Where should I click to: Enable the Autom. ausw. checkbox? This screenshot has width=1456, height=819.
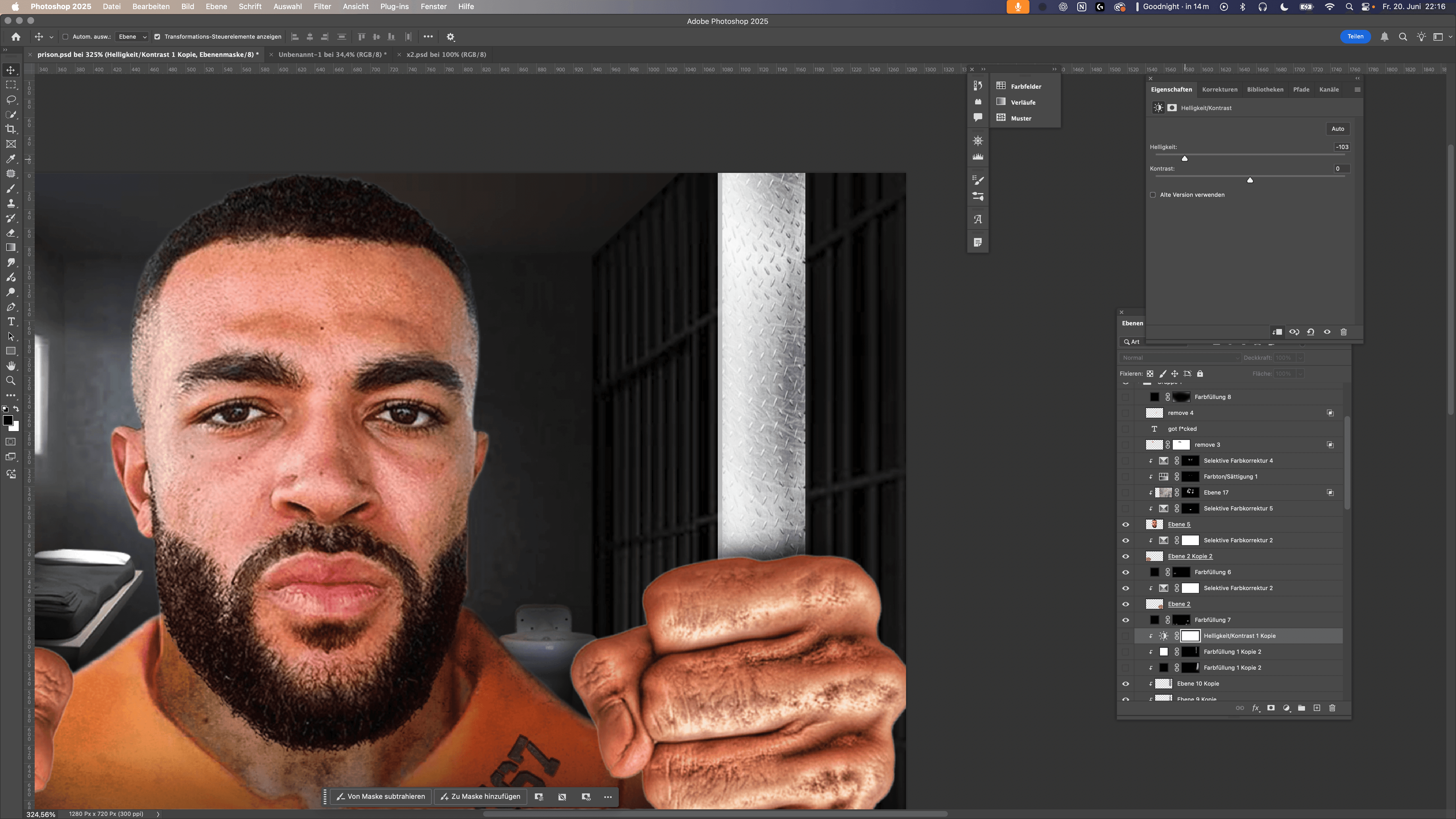click(x=65, y=37)
